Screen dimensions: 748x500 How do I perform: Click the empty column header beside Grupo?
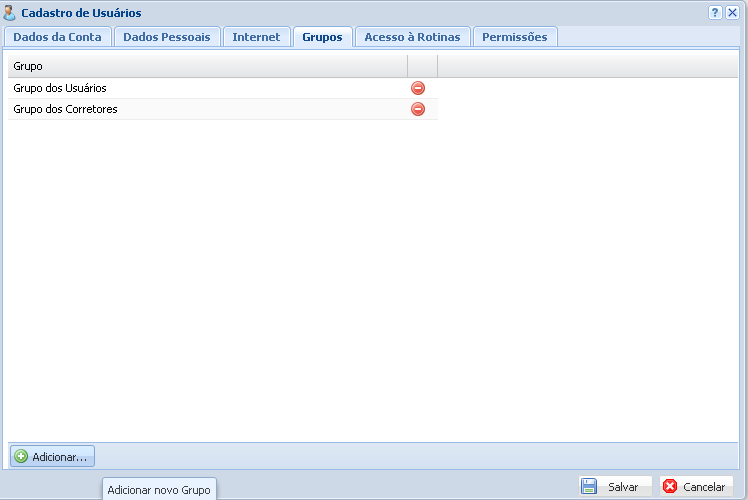coord(422,66)
